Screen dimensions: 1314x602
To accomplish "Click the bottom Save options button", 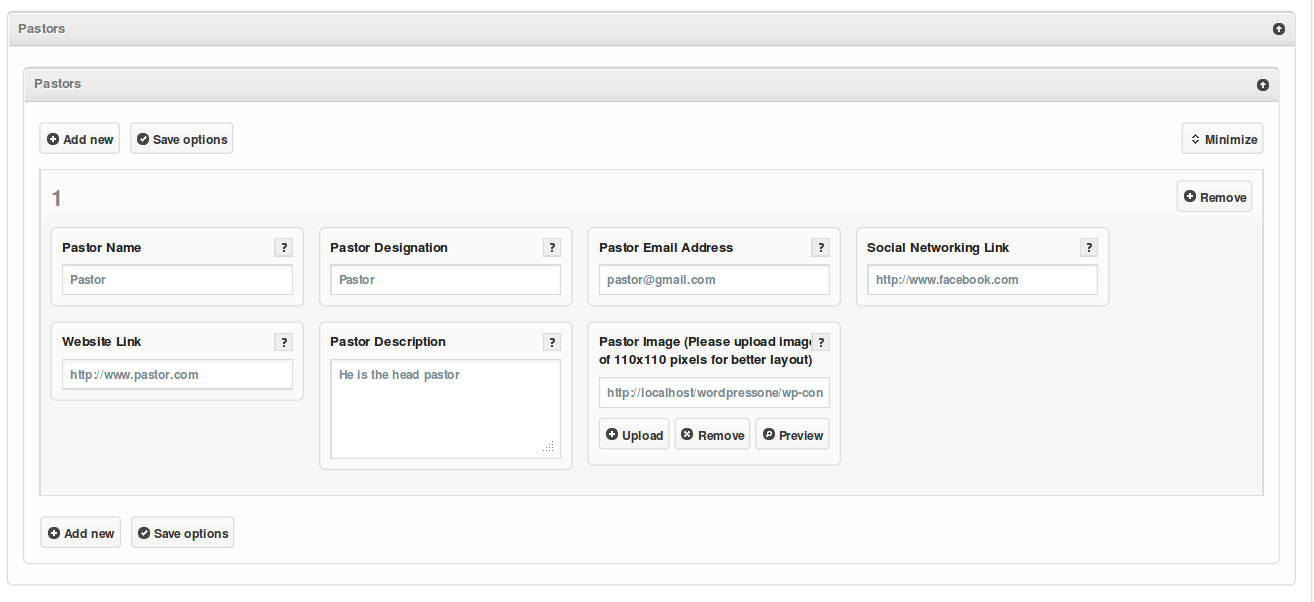I will pos(182,533).
